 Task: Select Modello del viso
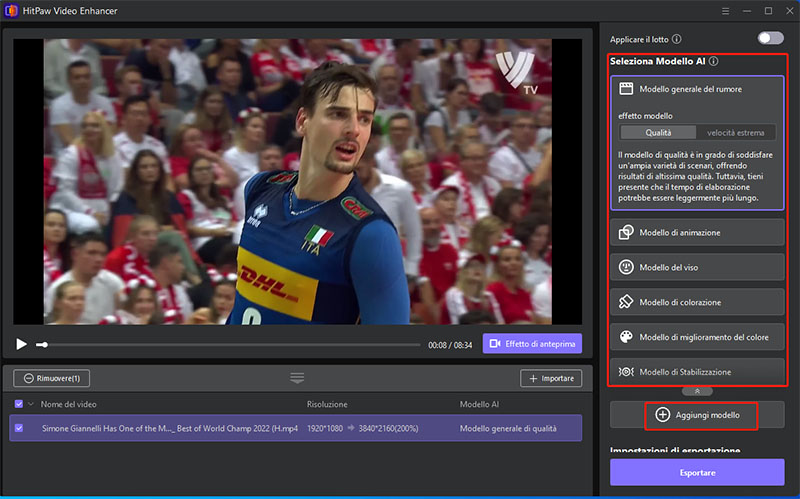coord(697,267)
